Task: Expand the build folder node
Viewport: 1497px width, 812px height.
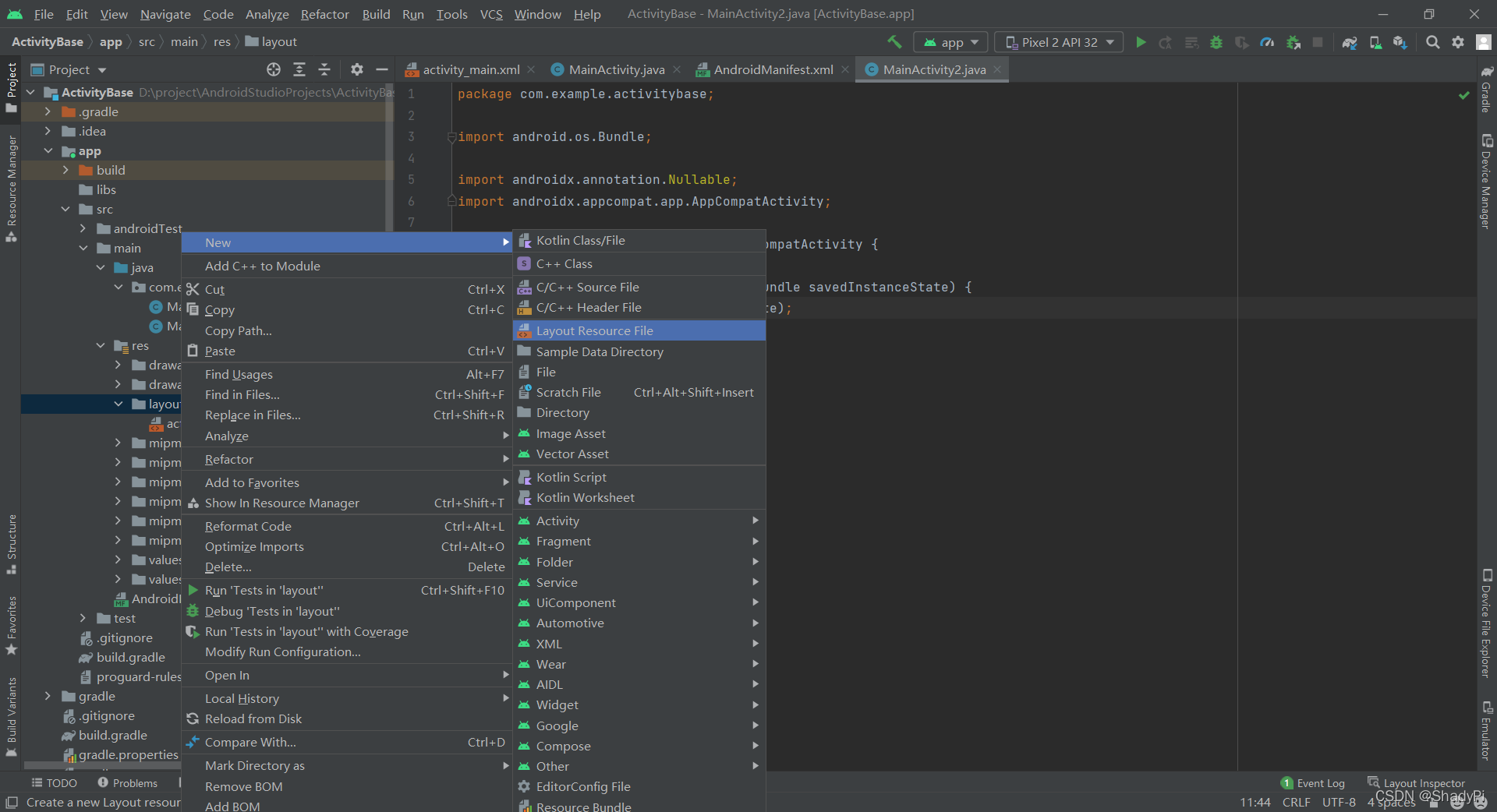Action: [x=65, y=170]
